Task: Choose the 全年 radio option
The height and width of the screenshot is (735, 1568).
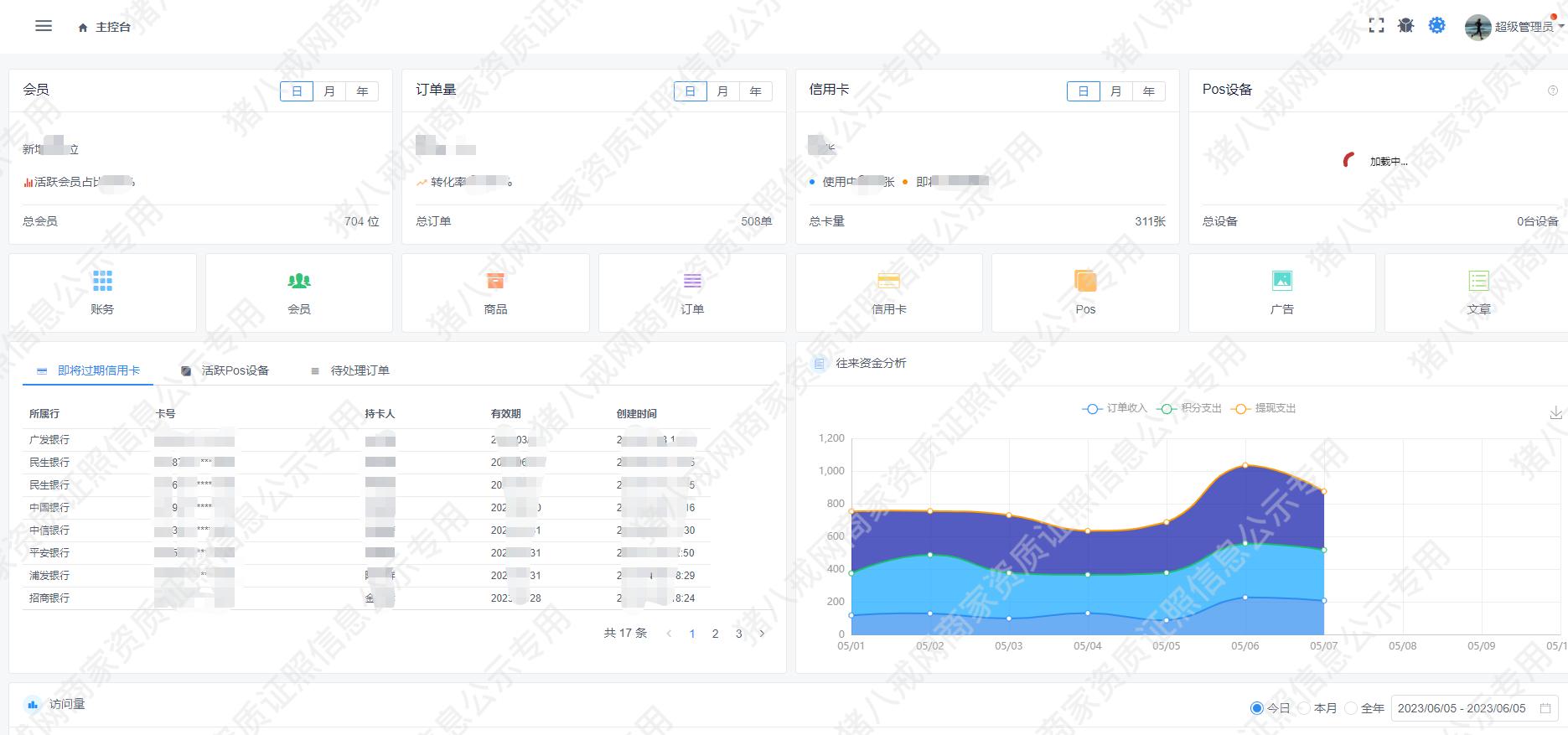Action: click(1351, 708)
